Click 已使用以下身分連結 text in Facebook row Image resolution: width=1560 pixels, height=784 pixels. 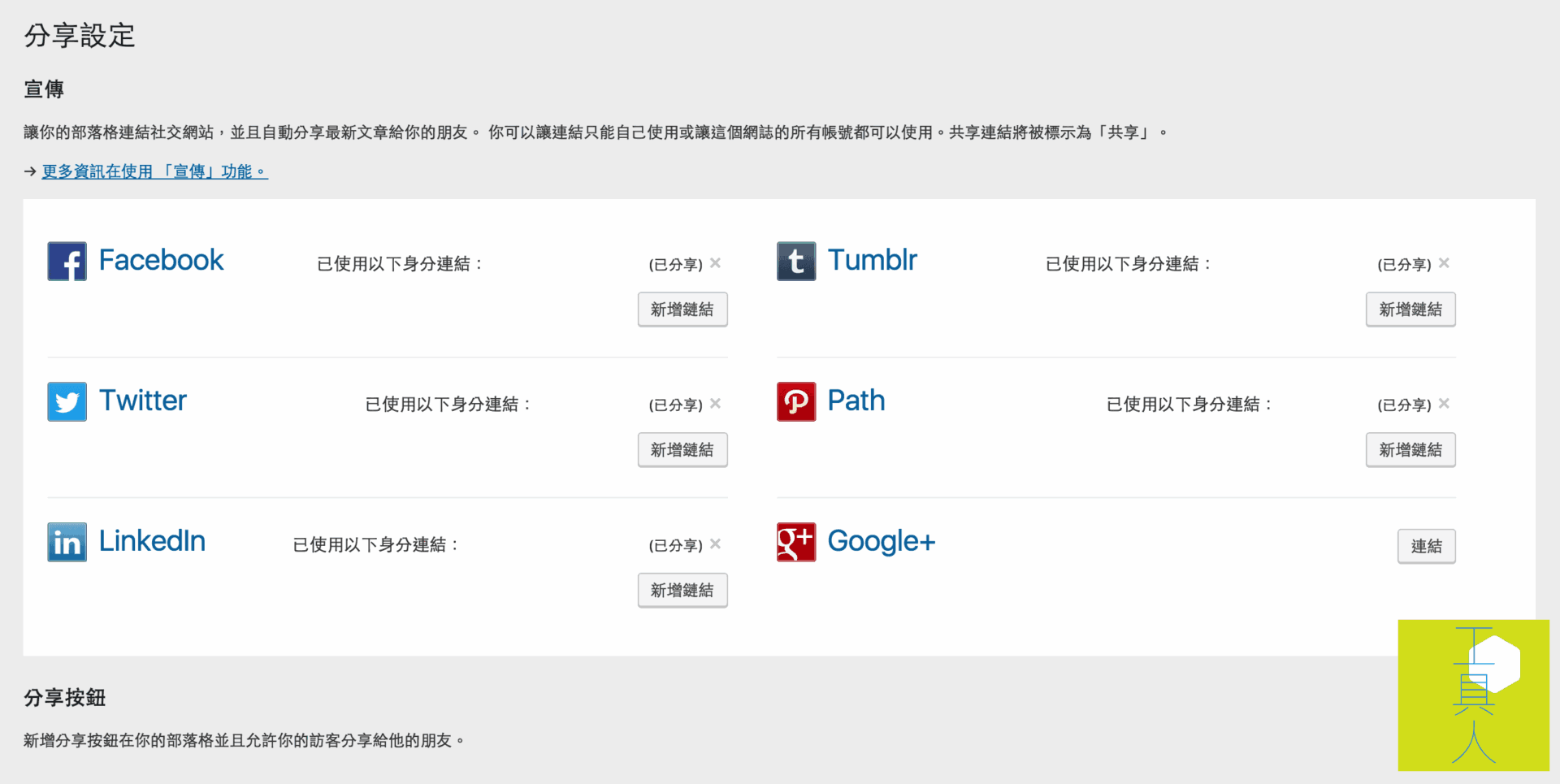(x=399, y=264)
